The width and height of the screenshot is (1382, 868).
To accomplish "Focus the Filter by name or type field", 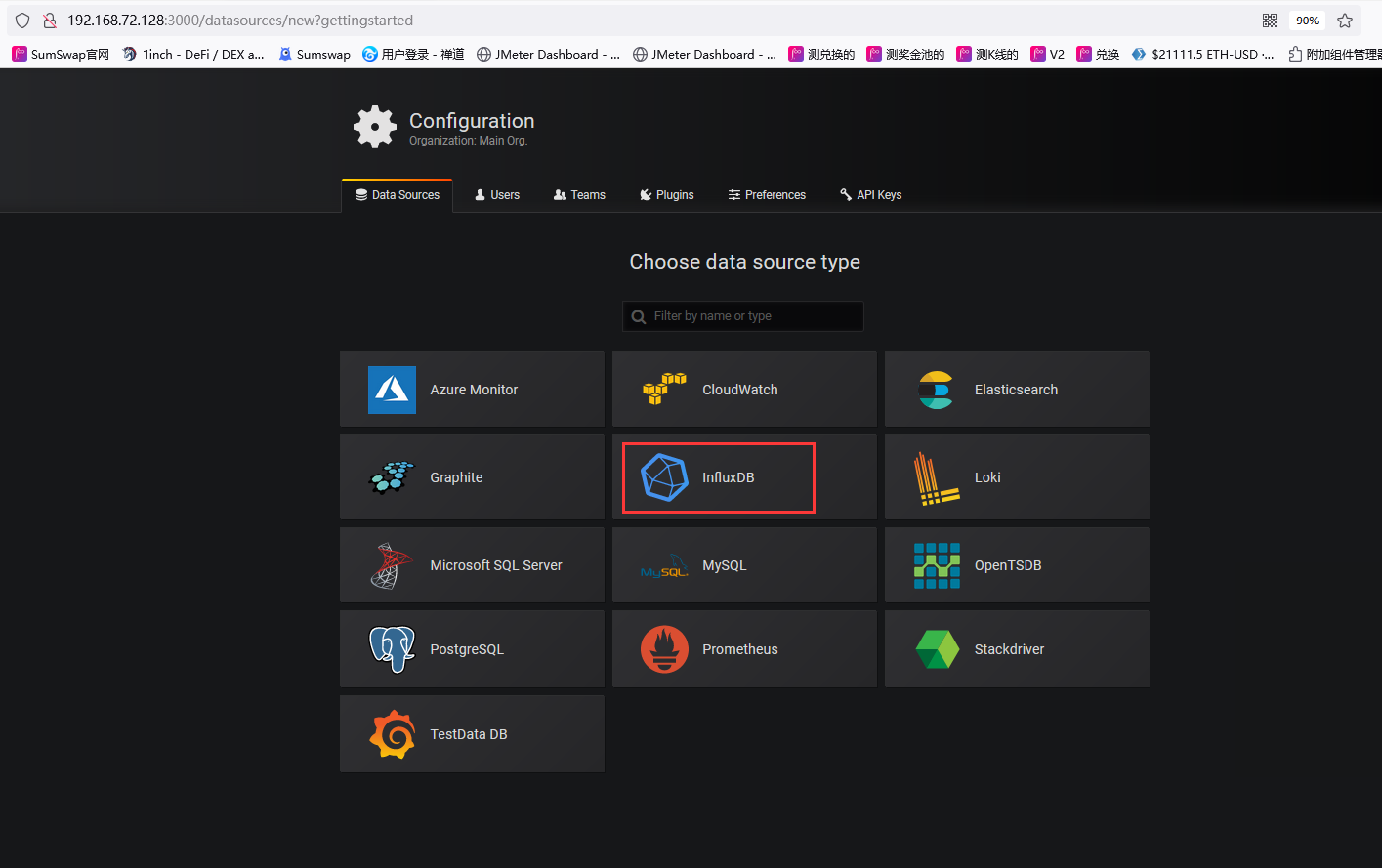I will (x=743, y=316).
